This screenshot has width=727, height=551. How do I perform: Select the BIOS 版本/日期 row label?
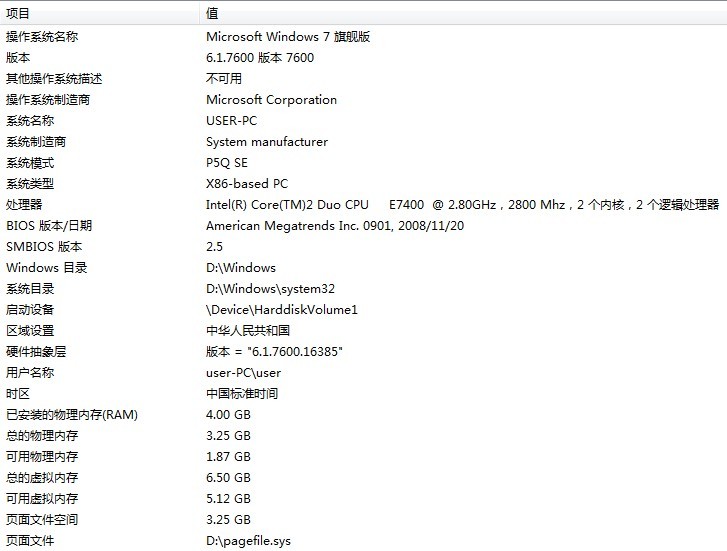(x=49, y=226)
